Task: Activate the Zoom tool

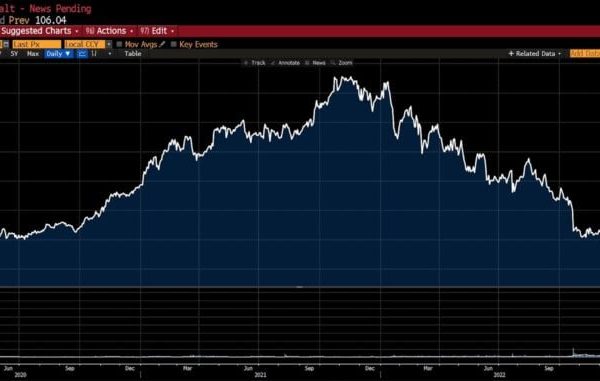Action: (x=342, y=63)
